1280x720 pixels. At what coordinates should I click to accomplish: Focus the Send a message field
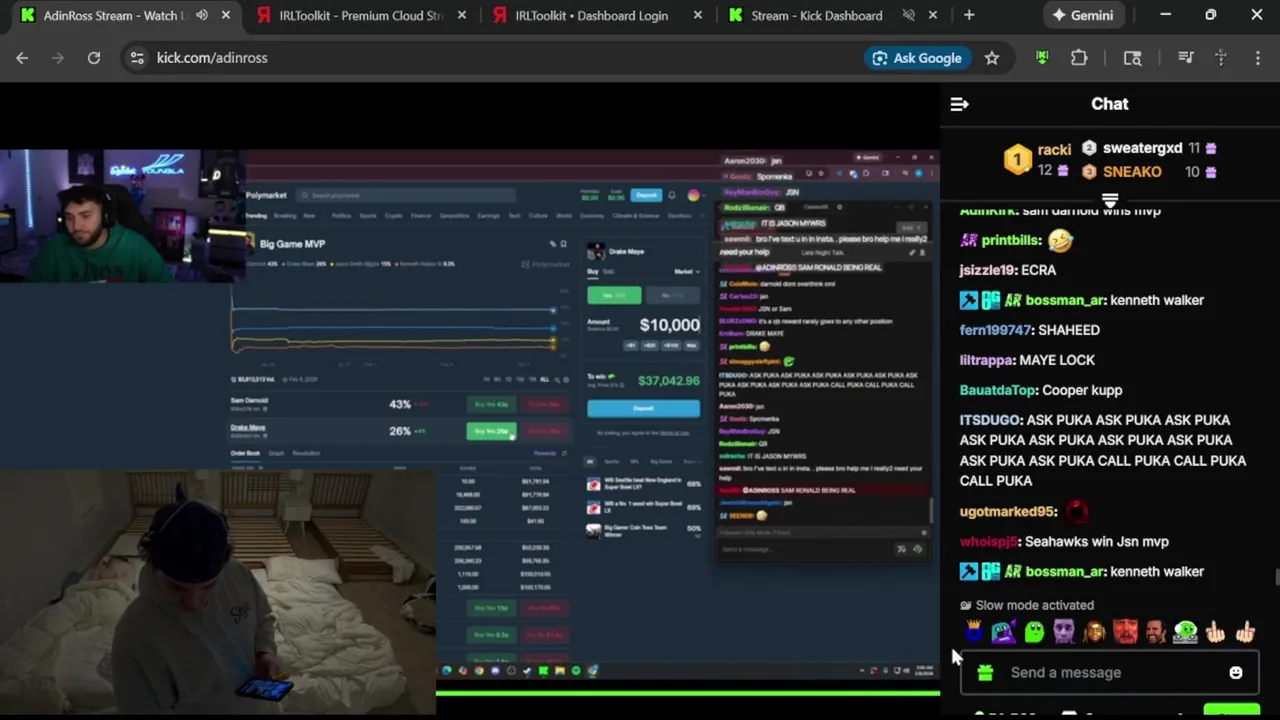(1108, 673)
